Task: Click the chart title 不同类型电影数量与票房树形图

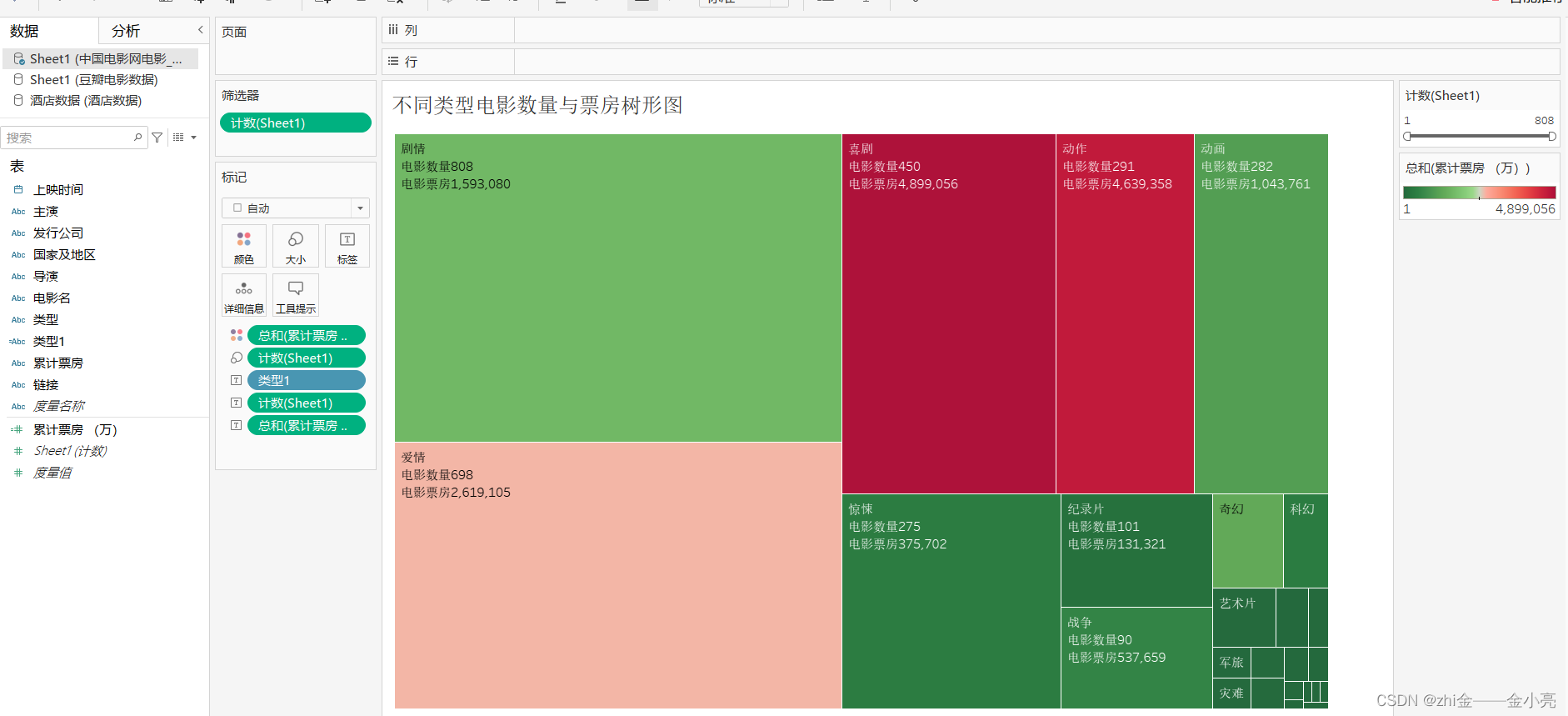Action: [538, 106]
